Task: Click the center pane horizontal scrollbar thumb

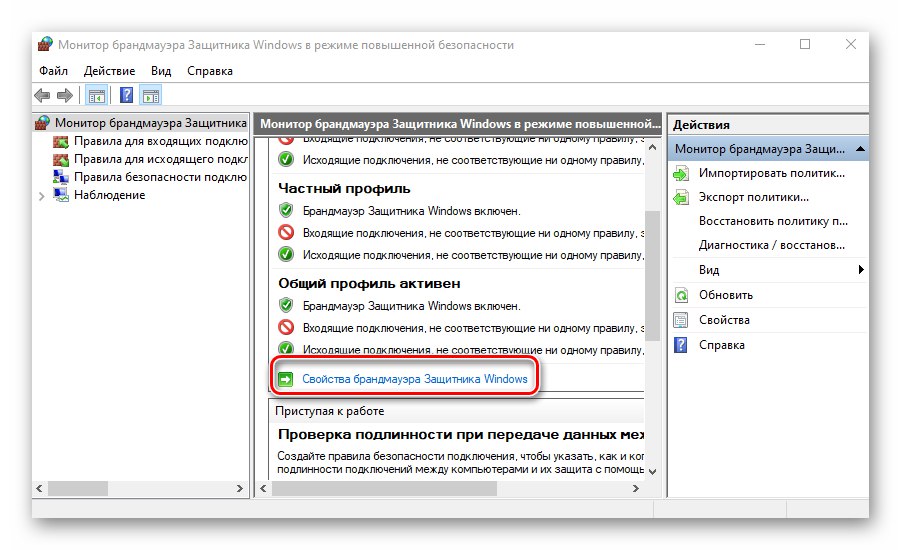Action: (x=384, y=489)
